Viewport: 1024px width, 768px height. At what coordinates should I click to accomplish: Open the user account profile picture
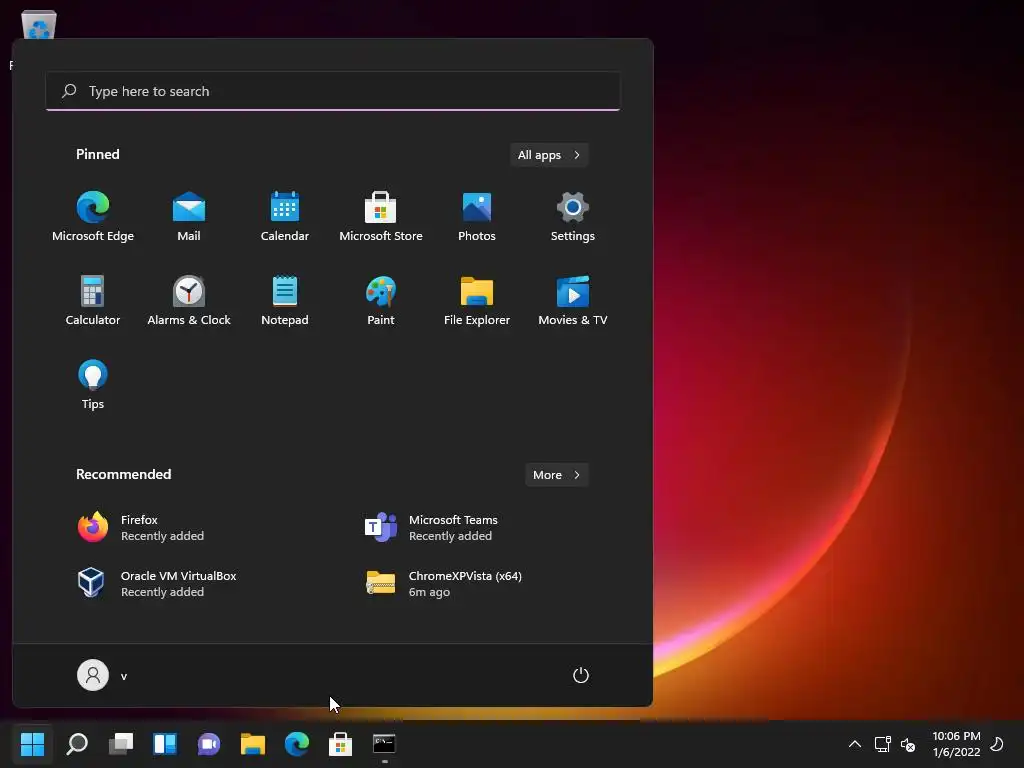click(x=93, y=675)
